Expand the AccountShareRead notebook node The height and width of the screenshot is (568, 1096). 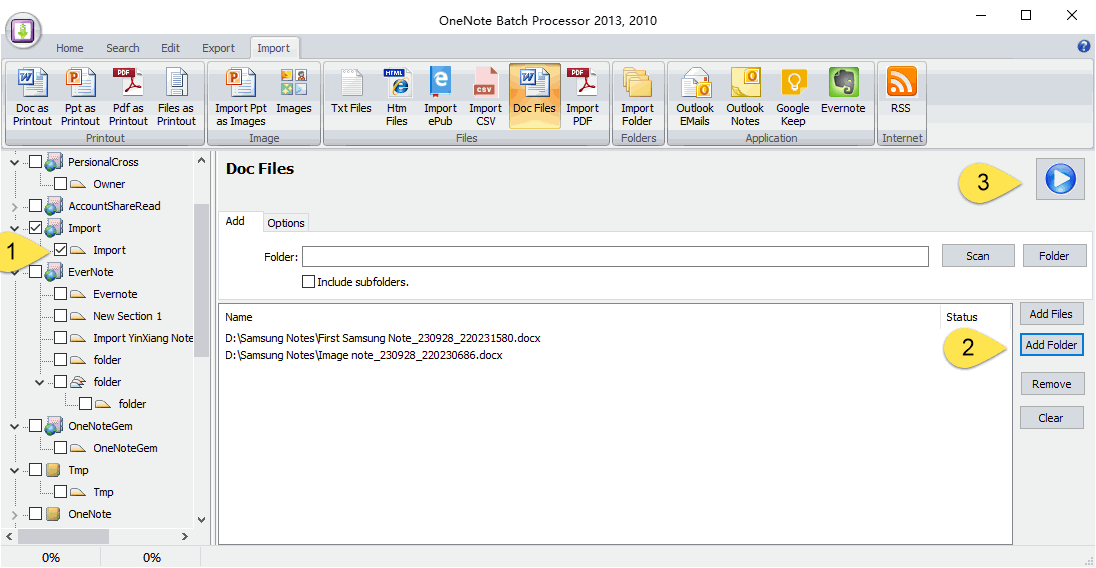click(x=14, y=206)
